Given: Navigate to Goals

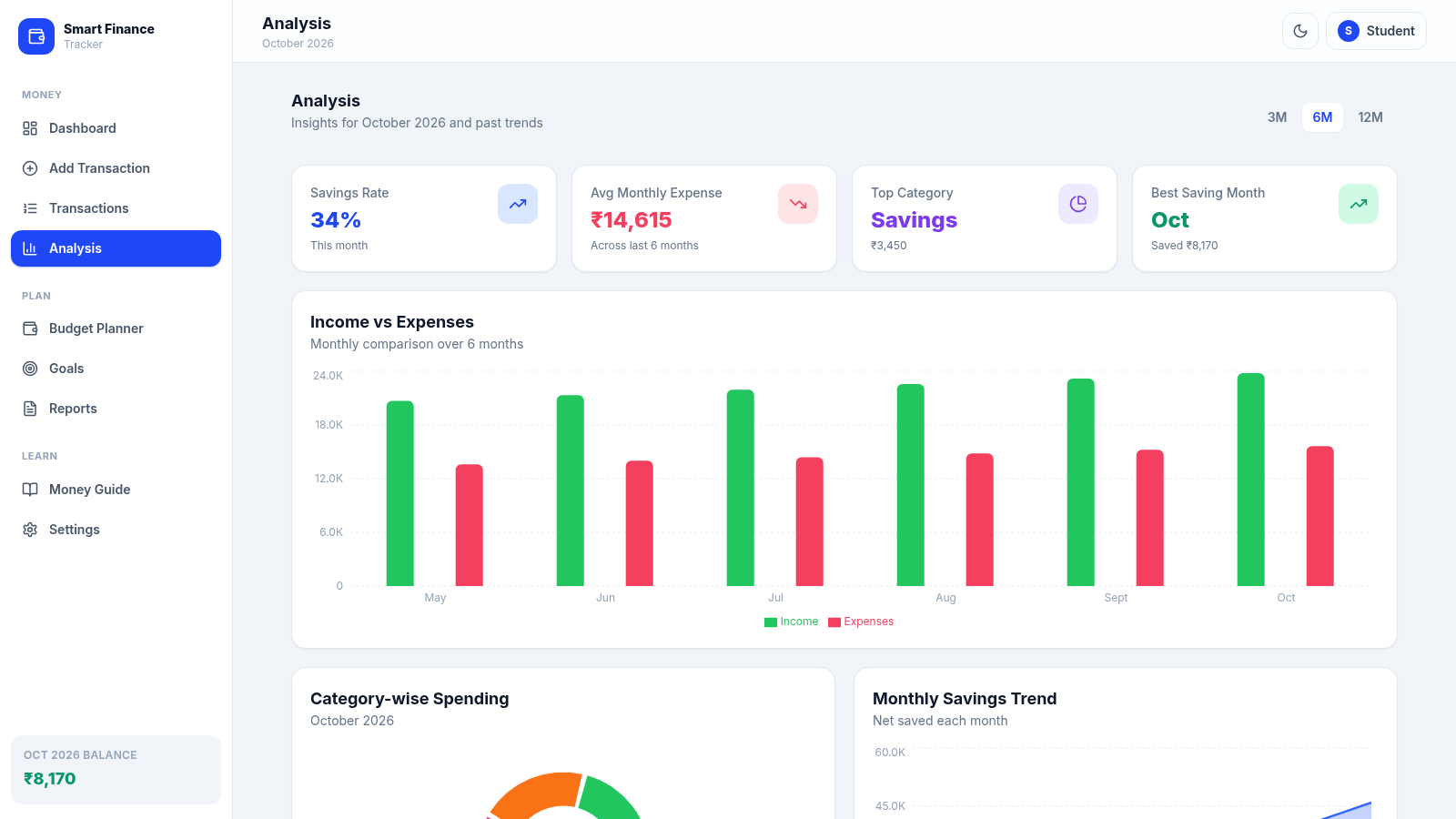Looking at the screenshot, I should pos(116,369).
